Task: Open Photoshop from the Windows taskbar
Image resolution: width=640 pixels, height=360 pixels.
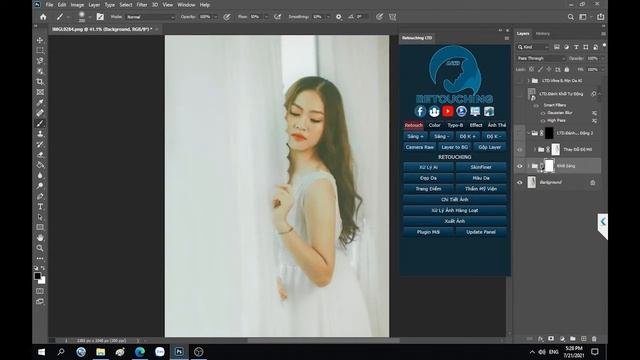Action: click(179, 351)
